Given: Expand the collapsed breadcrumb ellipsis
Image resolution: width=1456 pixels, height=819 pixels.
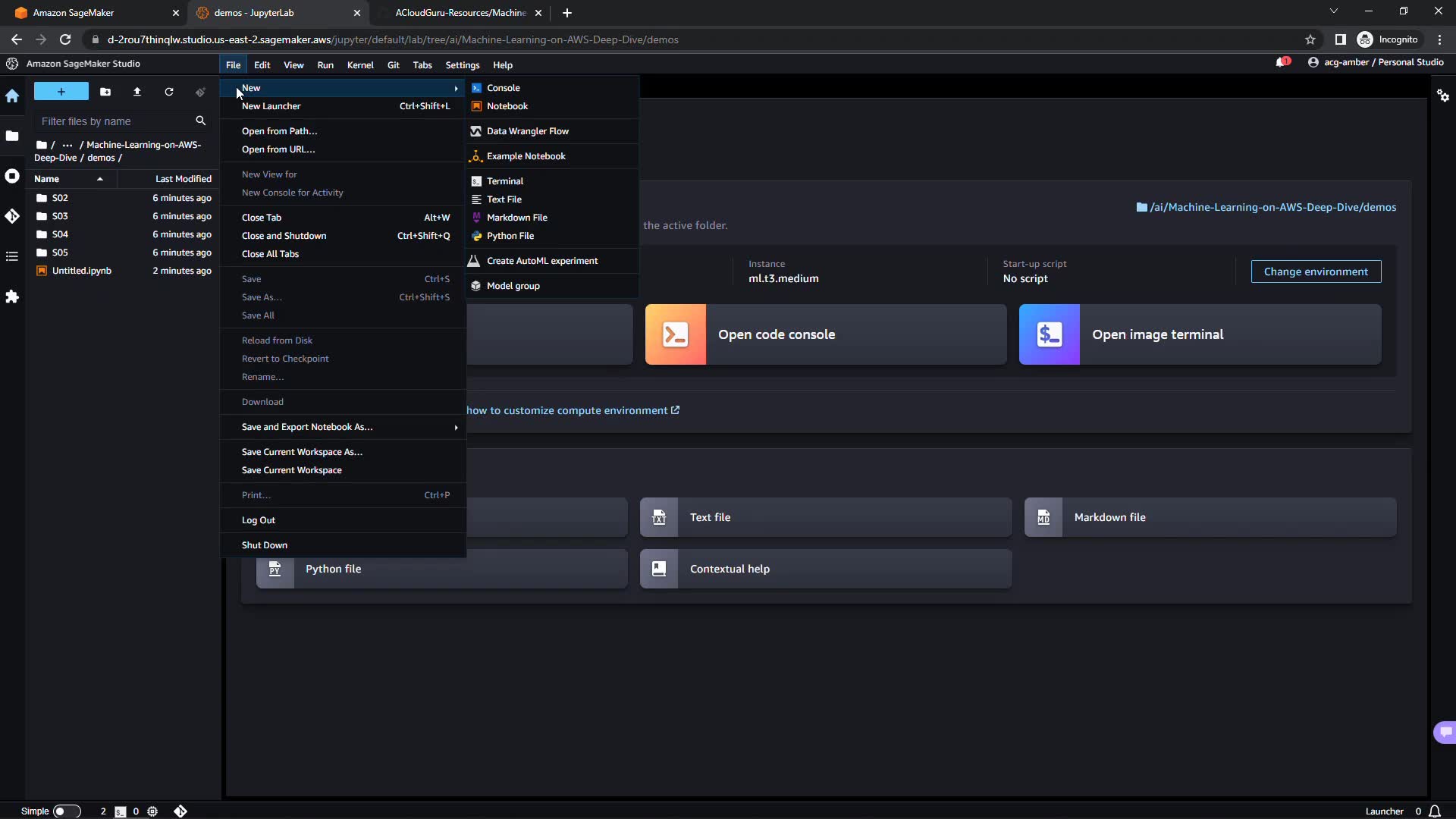Looking at the screenshot, I should click(67, 145).
